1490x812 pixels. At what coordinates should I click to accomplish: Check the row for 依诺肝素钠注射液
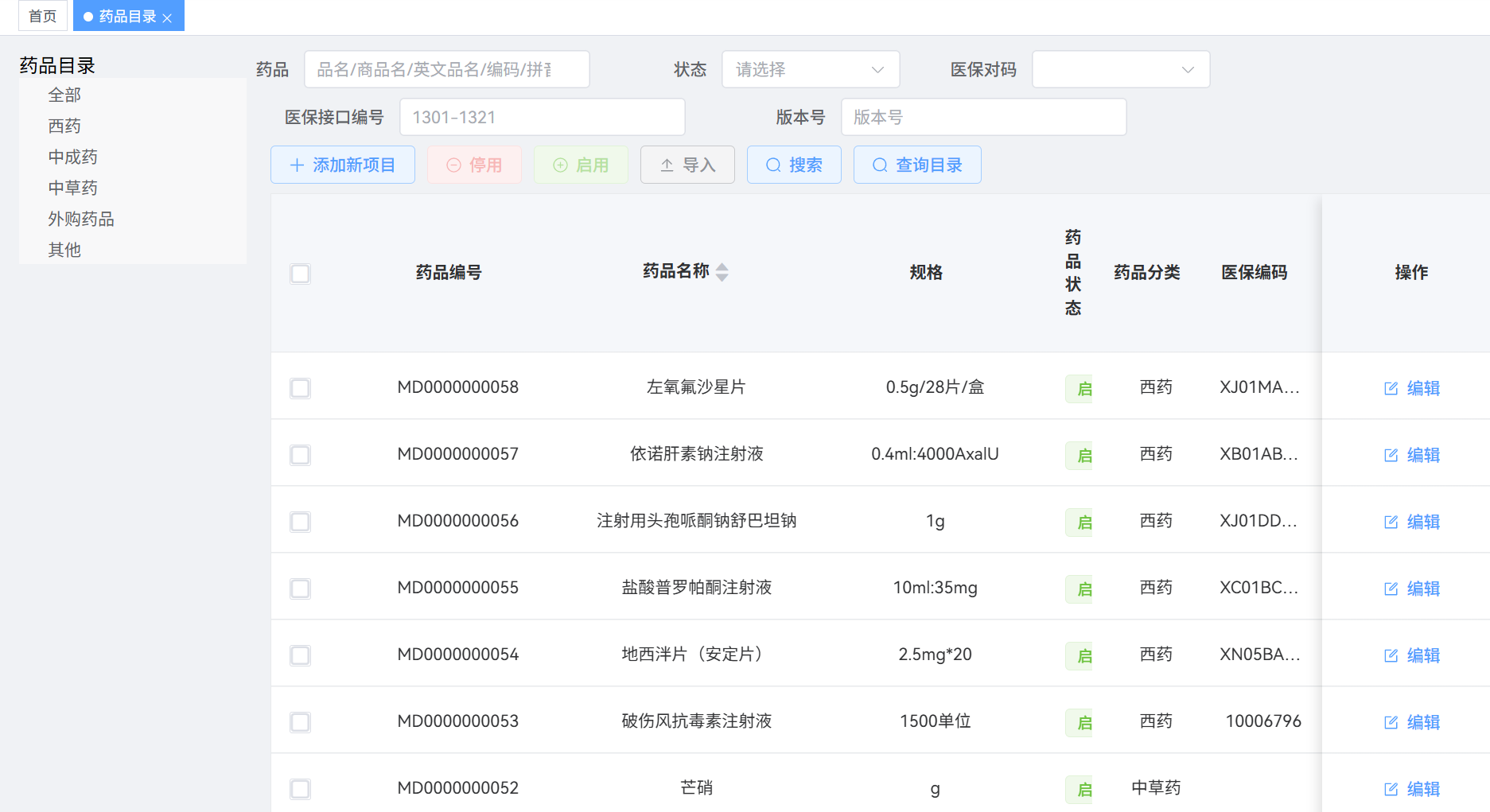click(x=300, y=455)
